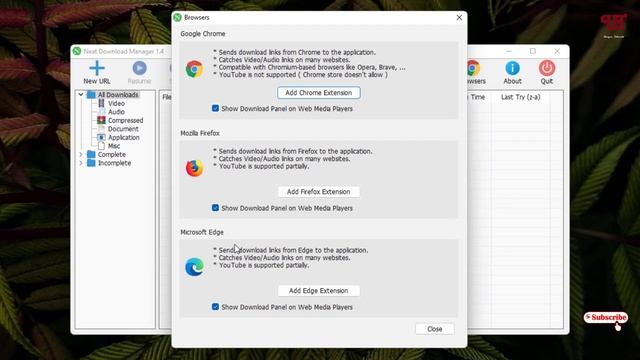The image size is (640, 360).
Task: Close the Browsers dialog with Close button
Action: point(434,329)
